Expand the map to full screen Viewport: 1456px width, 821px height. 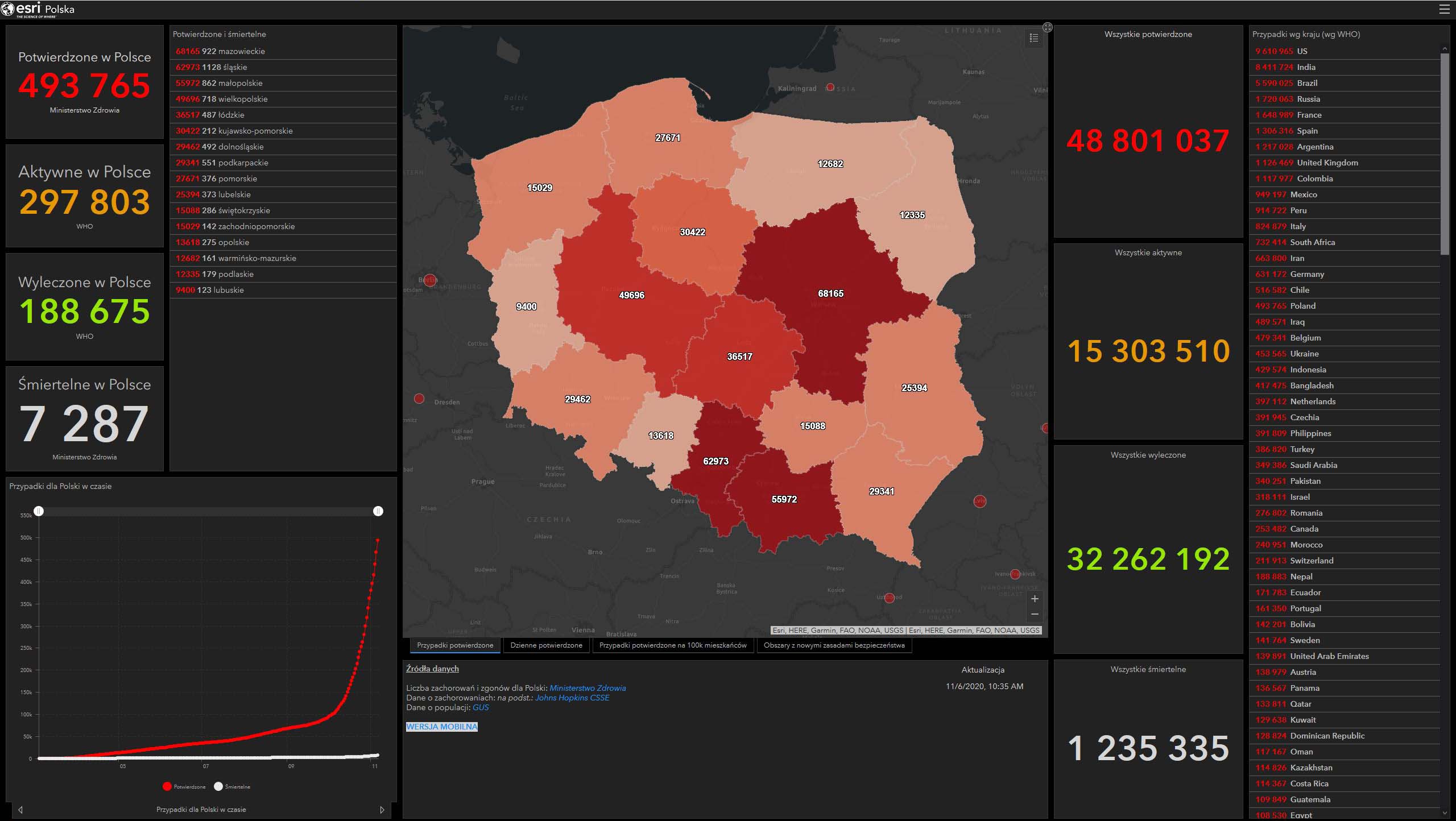[1047, 27]
